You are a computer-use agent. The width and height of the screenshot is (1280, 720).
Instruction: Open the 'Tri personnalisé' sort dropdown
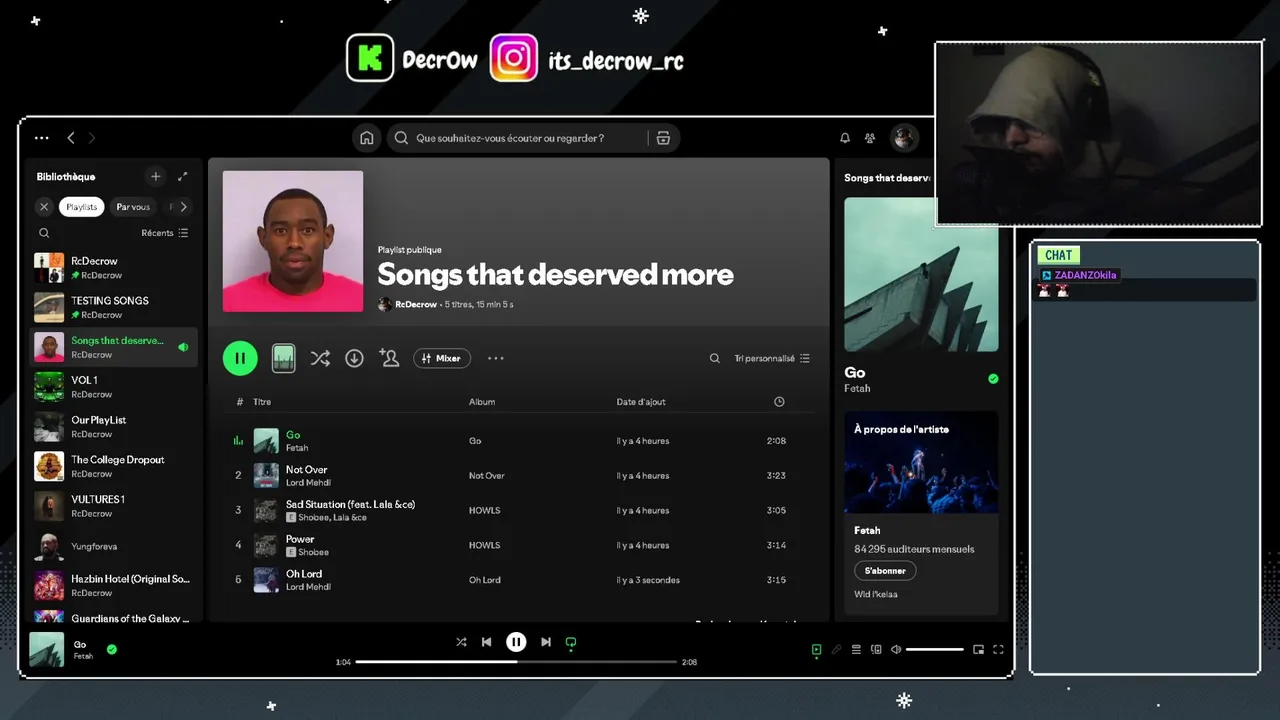point(772,358)
